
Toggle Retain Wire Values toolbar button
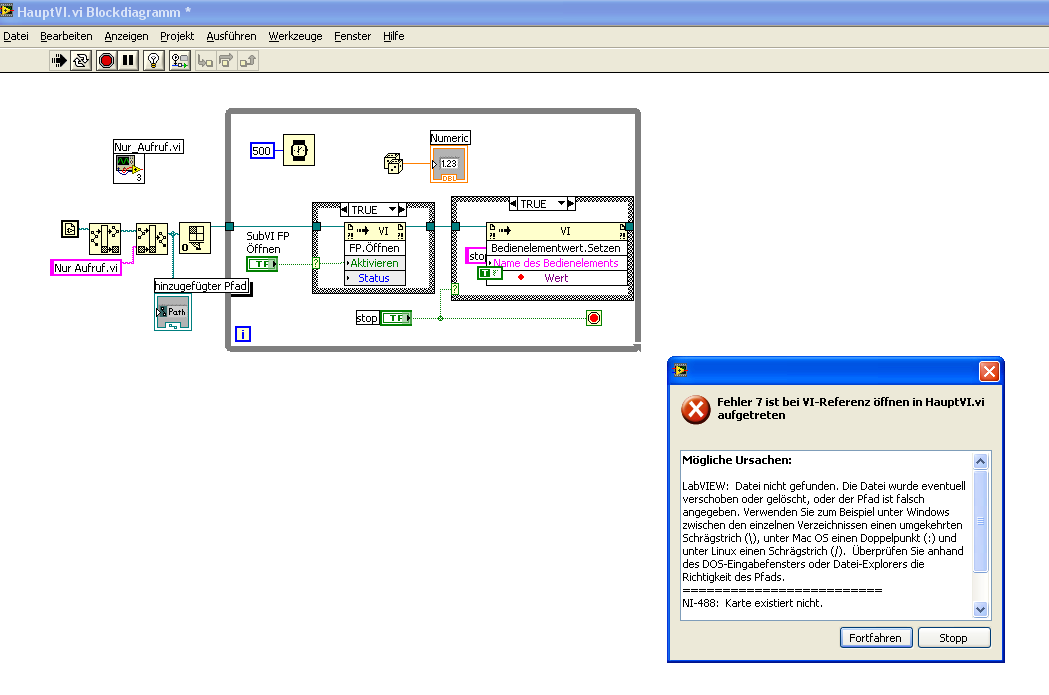click(179, 61)
